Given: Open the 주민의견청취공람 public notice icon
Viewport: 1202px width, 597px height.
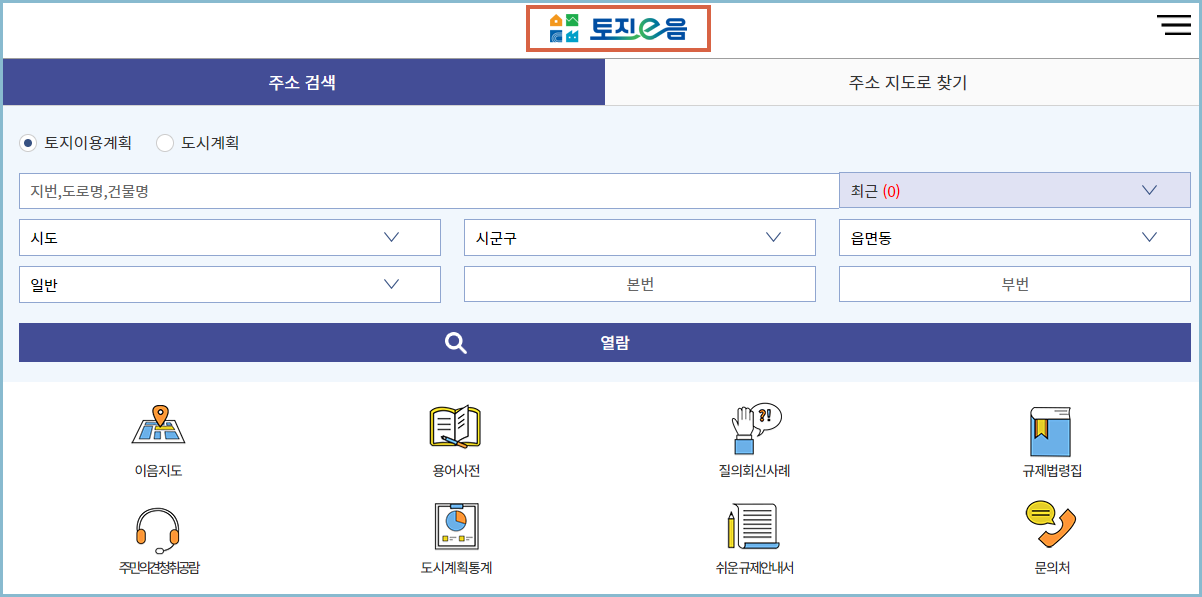Looking at the screenshot, I should coord(155,535).
